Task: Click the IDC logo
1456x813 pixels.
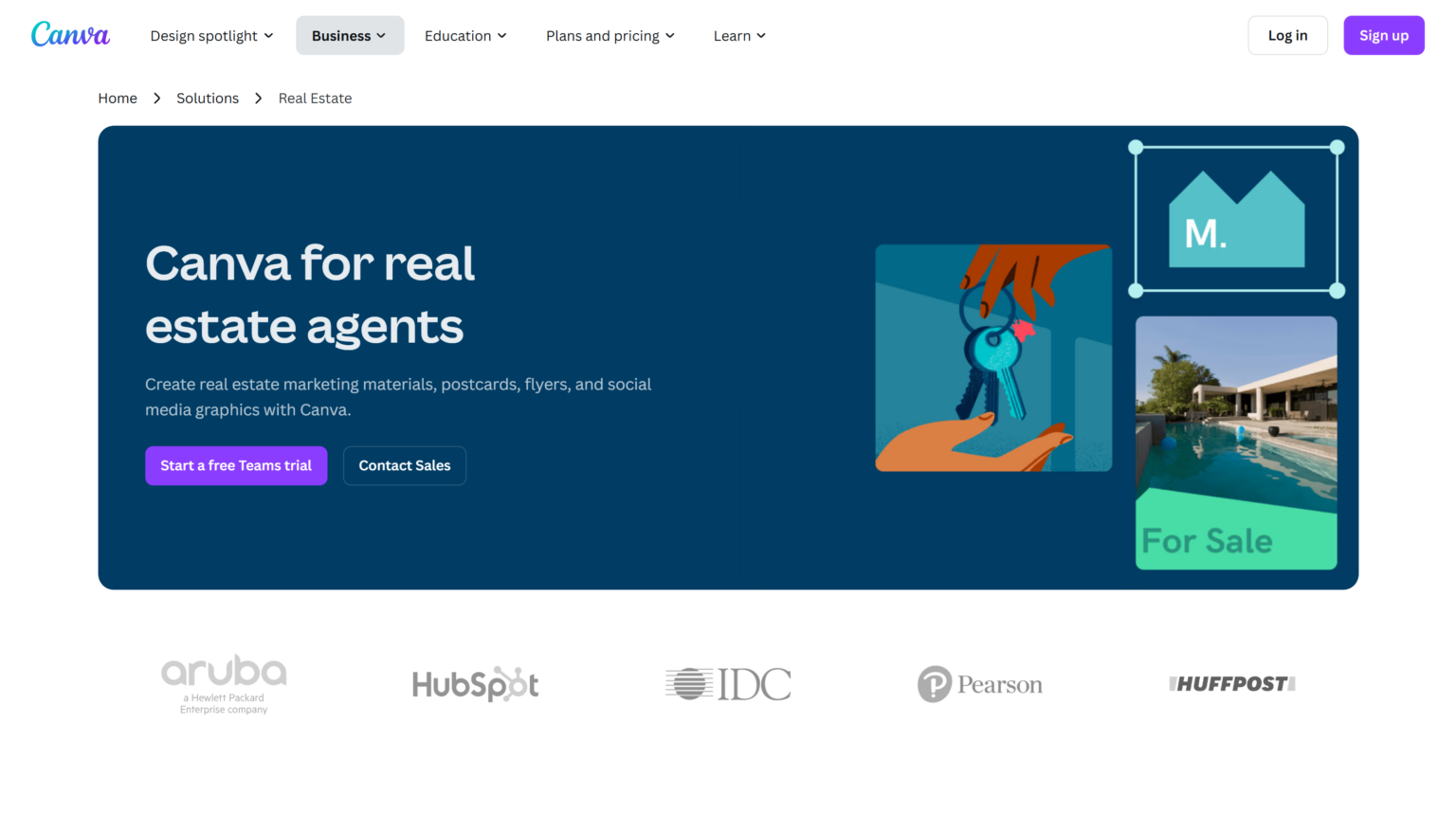Action: coord(728,684)
